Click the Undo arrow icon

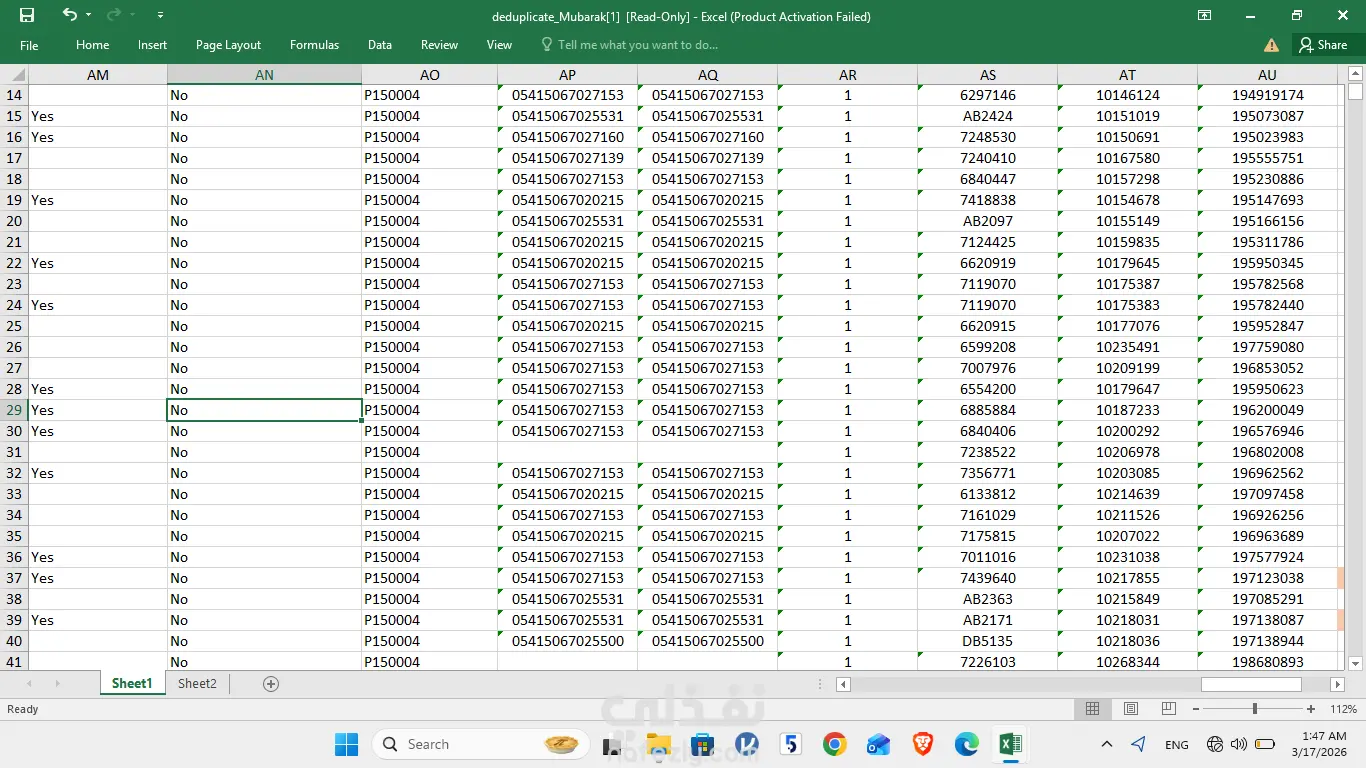coord(69,15)
